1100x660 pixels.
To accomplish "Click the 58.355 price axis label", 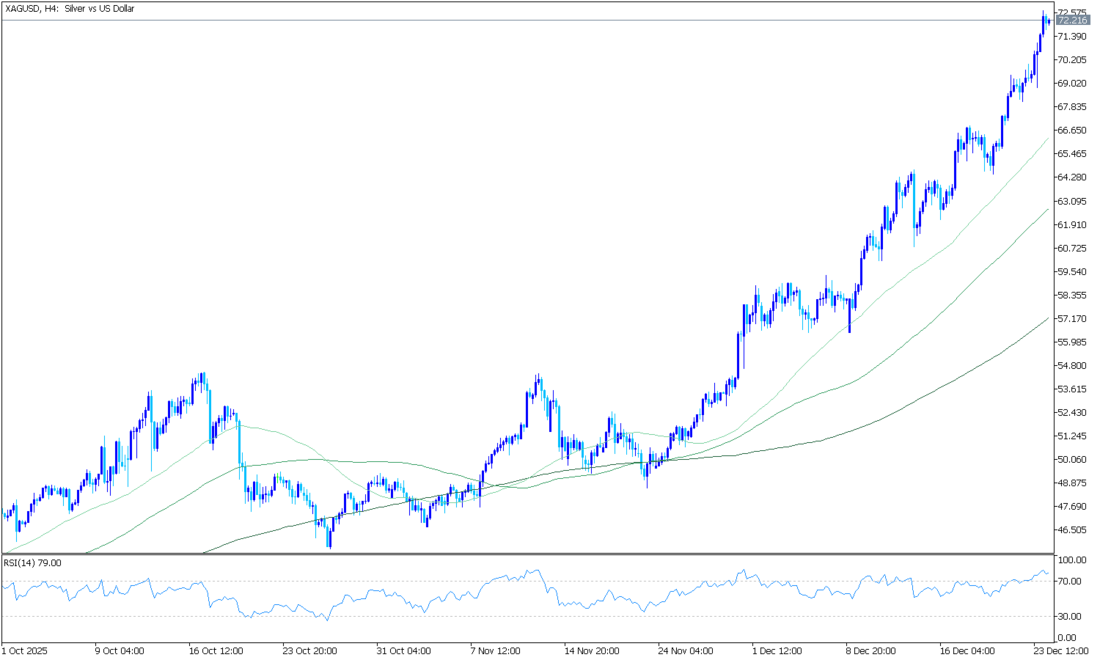I will coord(1072,295).
